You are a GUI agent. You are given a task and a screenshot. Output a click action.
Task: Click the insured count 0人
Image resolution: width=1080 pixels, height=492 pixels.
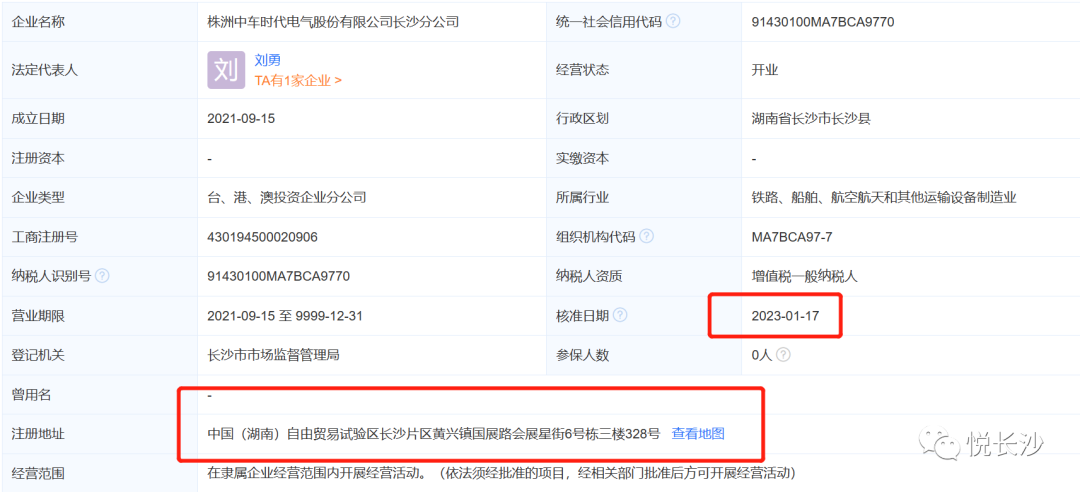click(x=761, y=355)
